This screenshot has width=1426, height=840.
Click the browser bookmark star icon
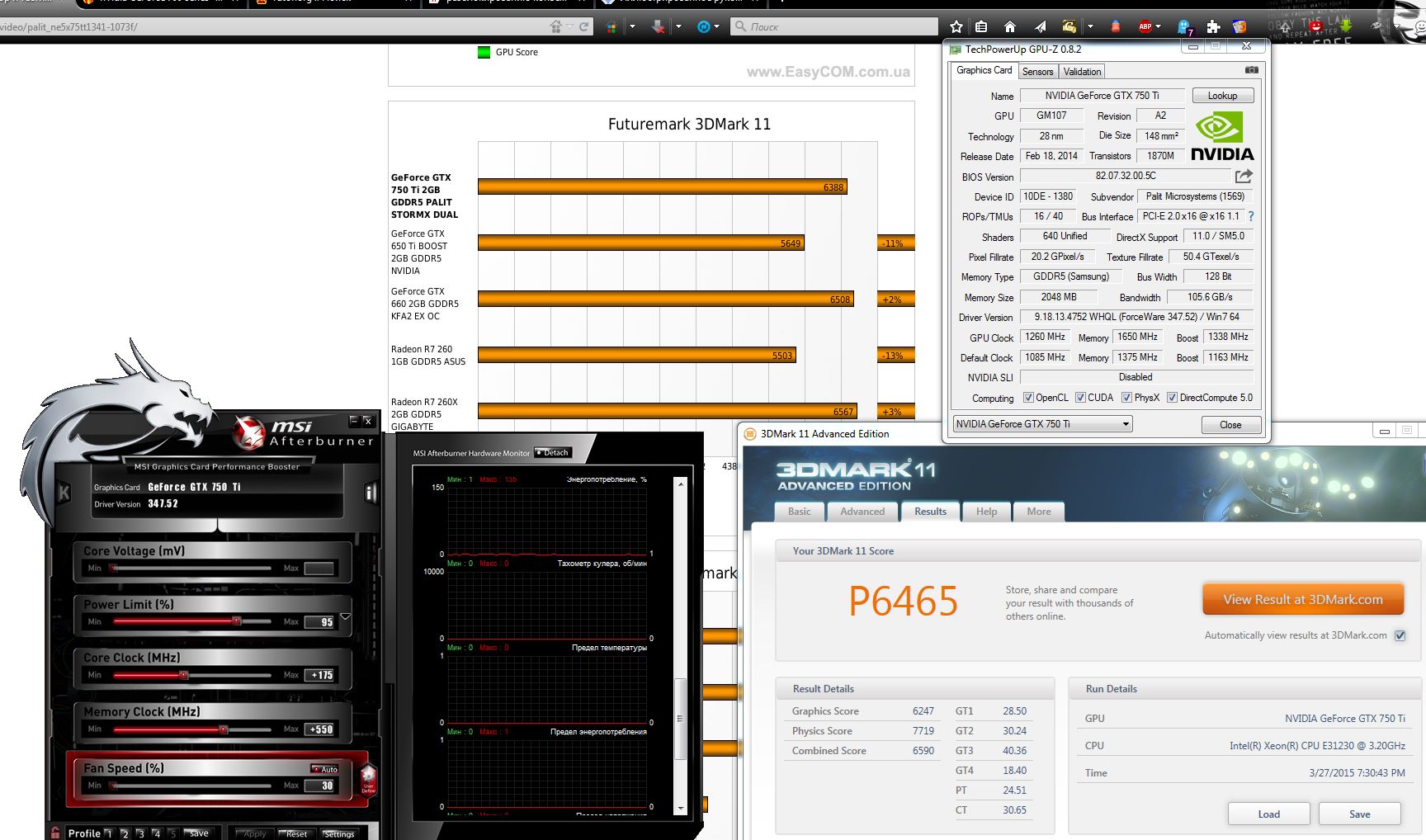click(x=956, y=26)
